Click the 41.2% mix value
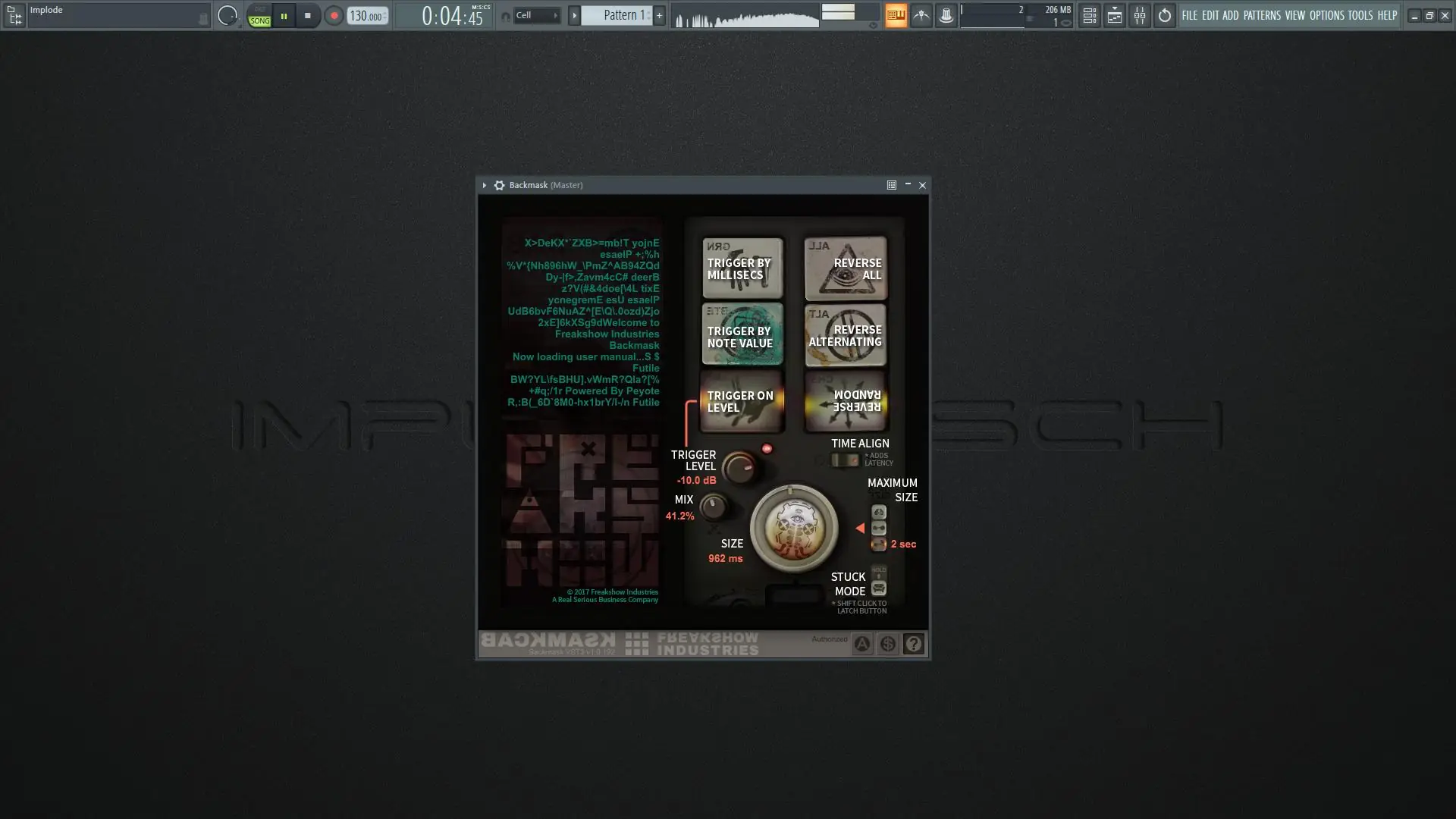Viewport: 1456px width, 819px height. (x=679, y=516)
